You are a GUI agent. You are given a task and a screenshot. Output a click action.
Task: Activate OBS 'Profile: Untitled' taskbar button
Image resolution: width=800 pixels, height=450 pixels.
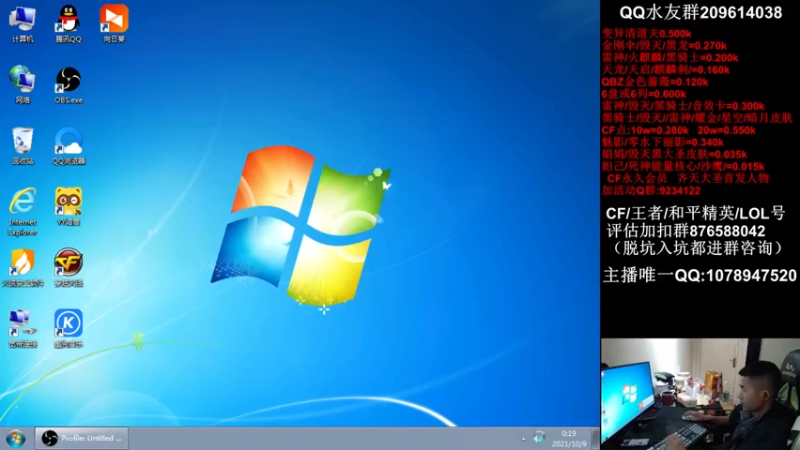click(82, 438)
